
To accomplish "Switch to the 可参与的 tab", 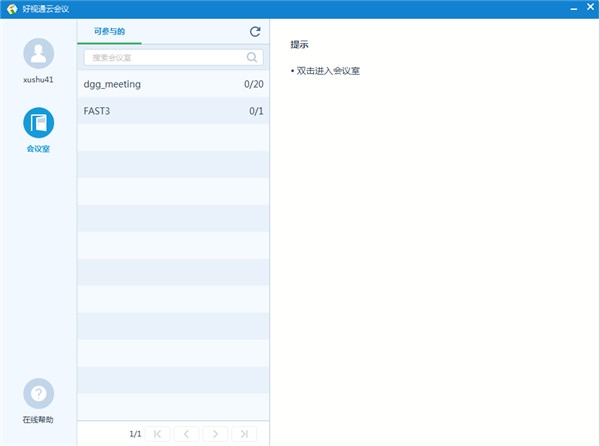I will [109, 32].
